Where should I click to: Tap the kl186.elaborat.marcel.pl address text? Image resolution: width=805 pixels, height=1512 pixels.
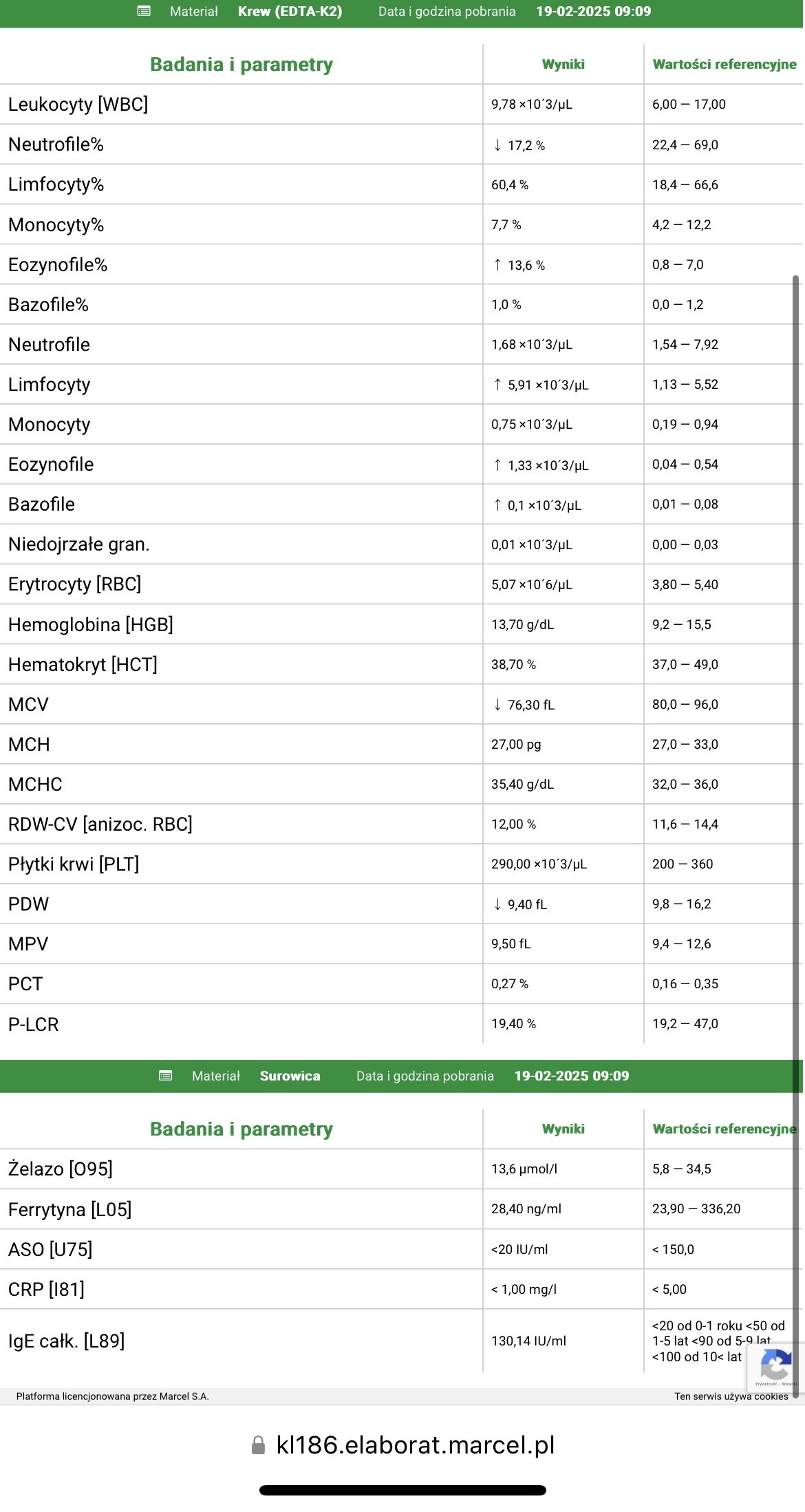(415, 1445)
